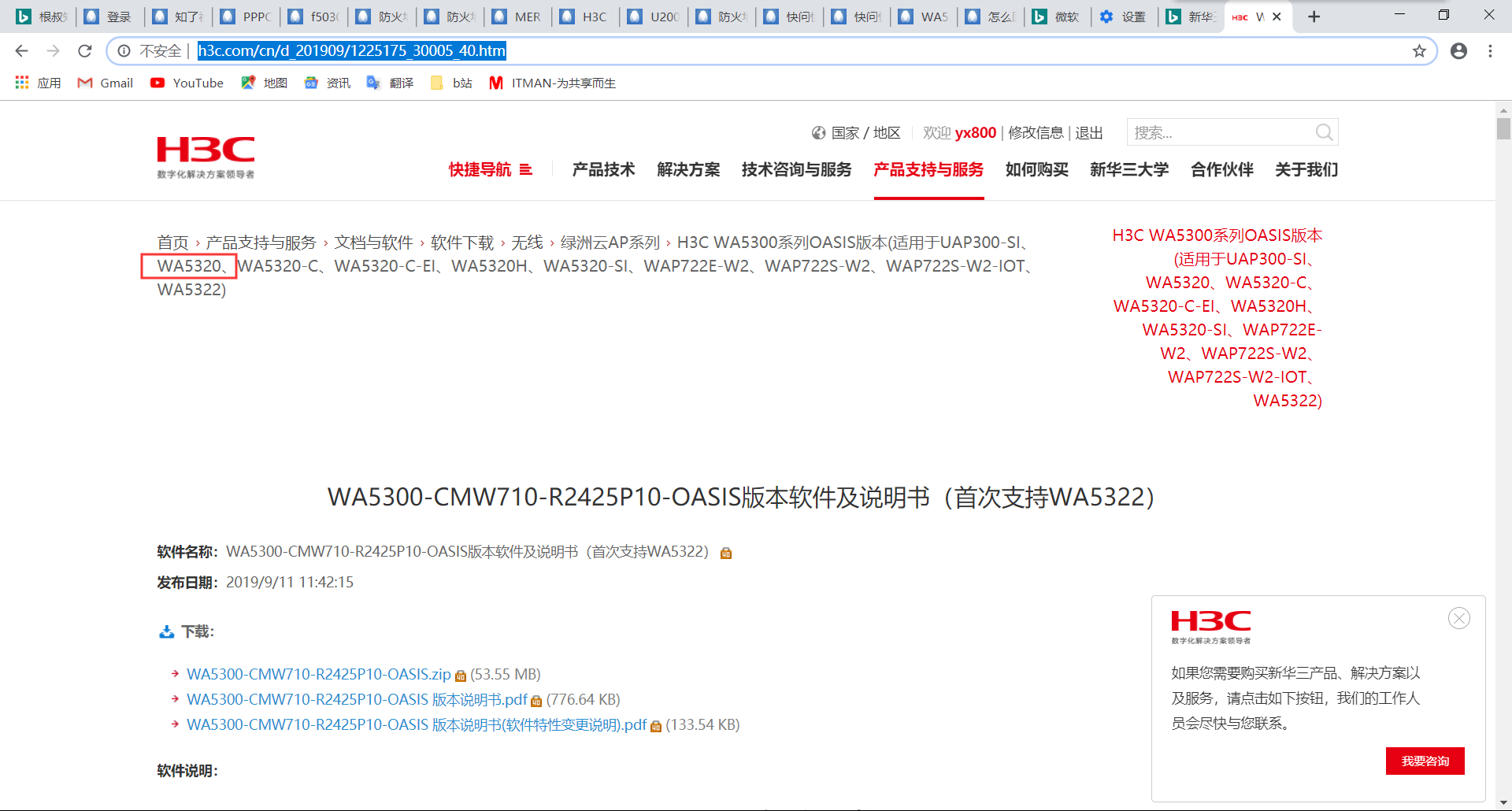The width and height of the screenshot is (1512, 811).
Task: Open the Gmail bookmark
Action: (105, 83)
